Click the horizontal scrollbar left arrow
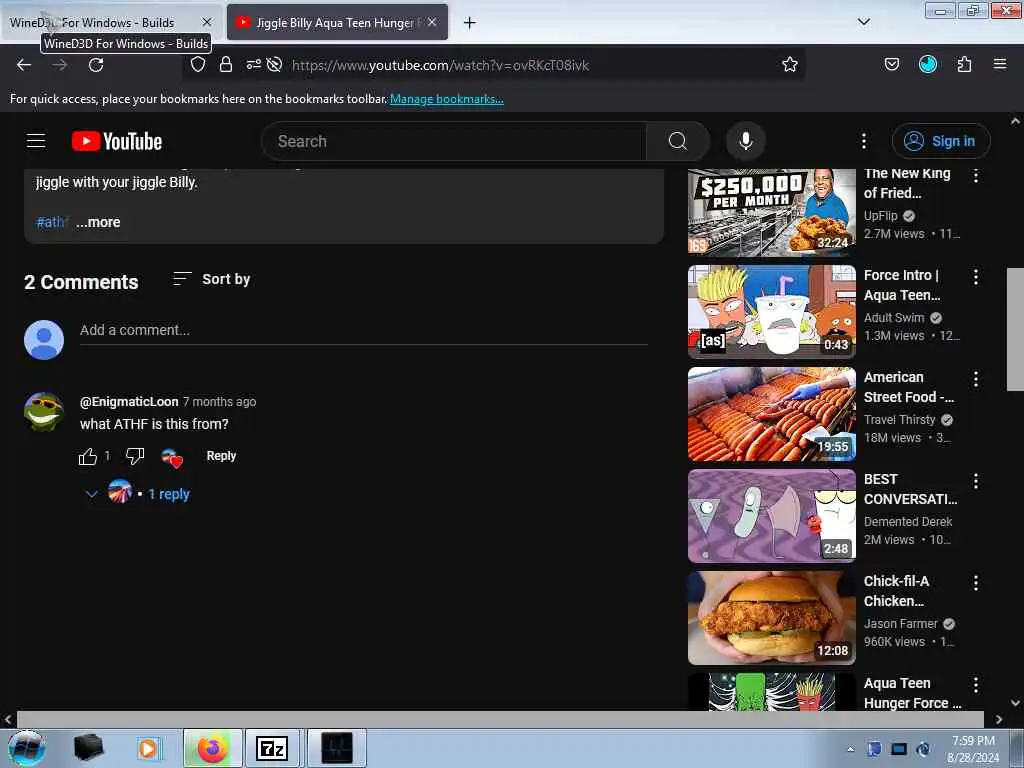Screen dimensions: 1024x768 (8, 719)
